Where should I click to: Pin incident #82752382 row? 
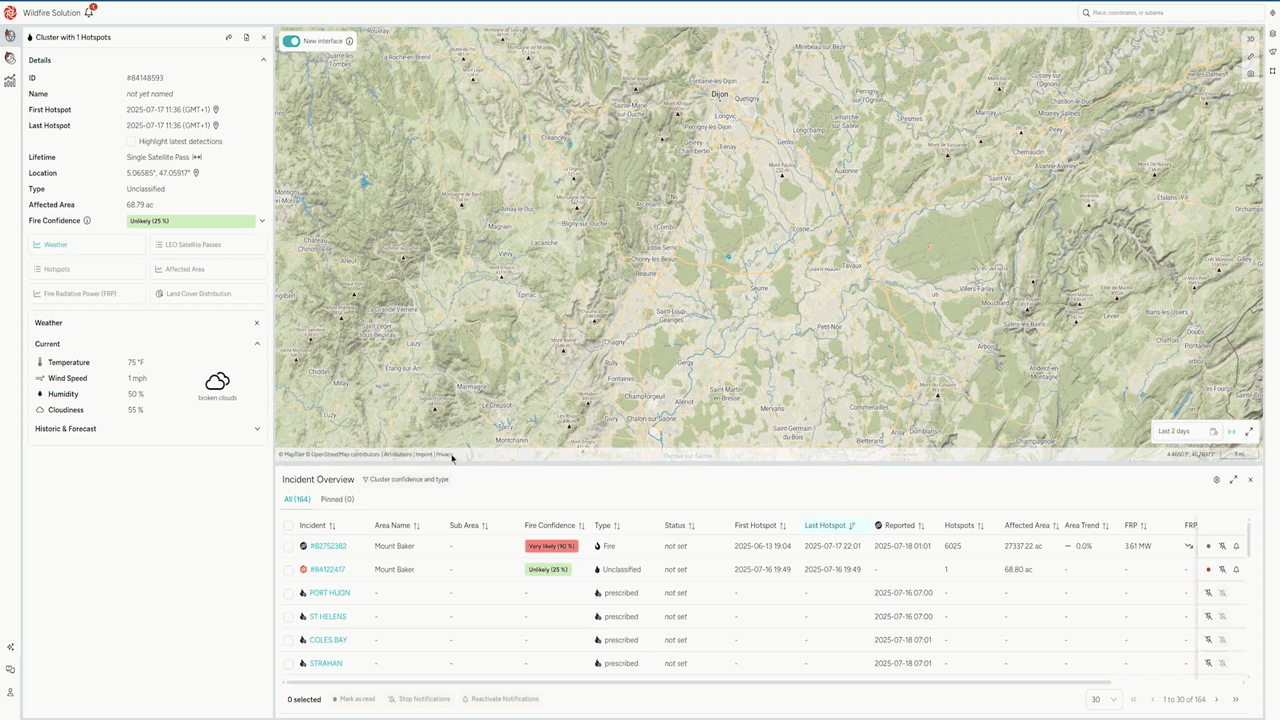1222,546
